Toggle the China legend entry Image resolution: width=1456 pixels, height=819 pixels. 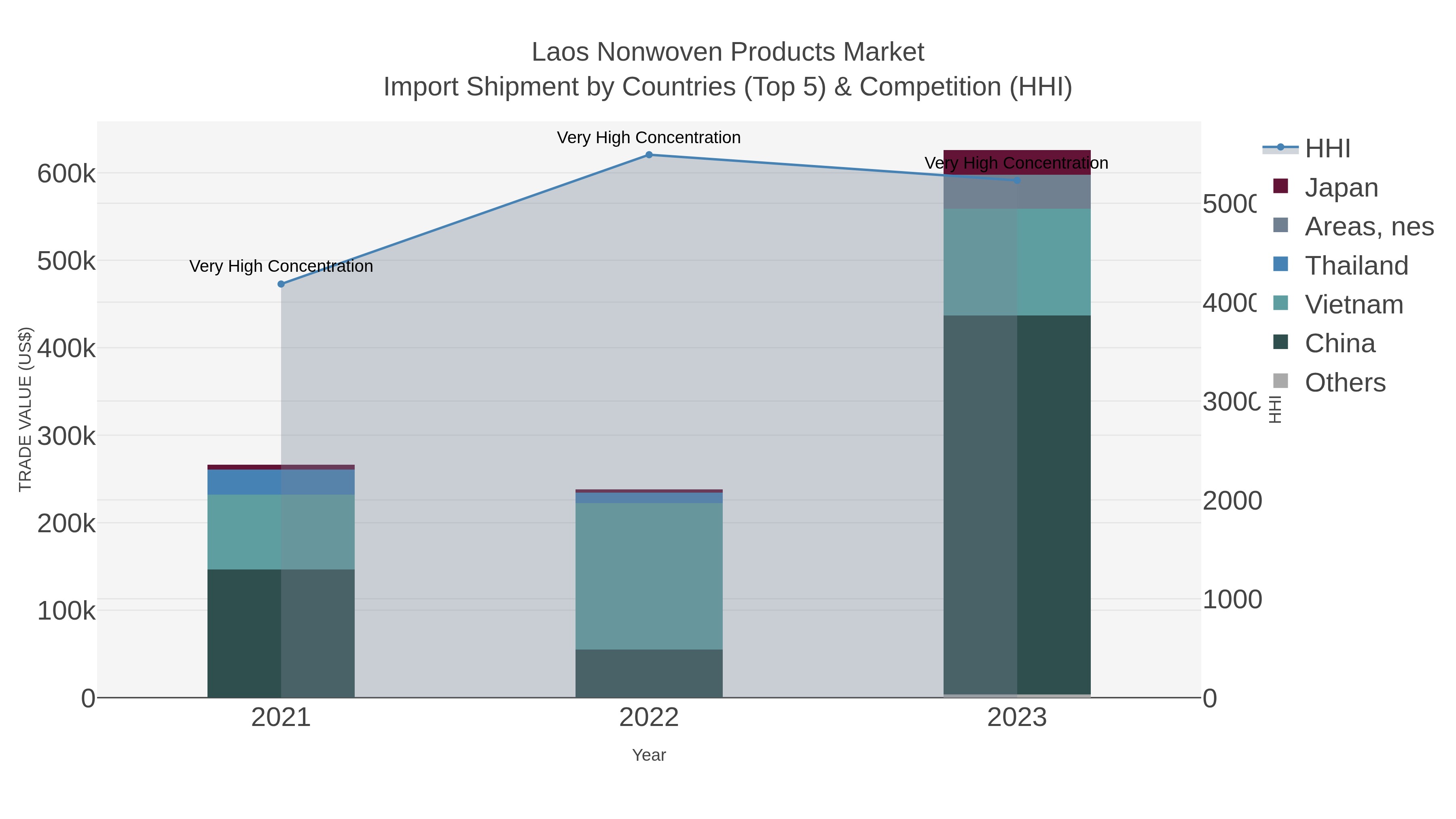[1324, 343]
